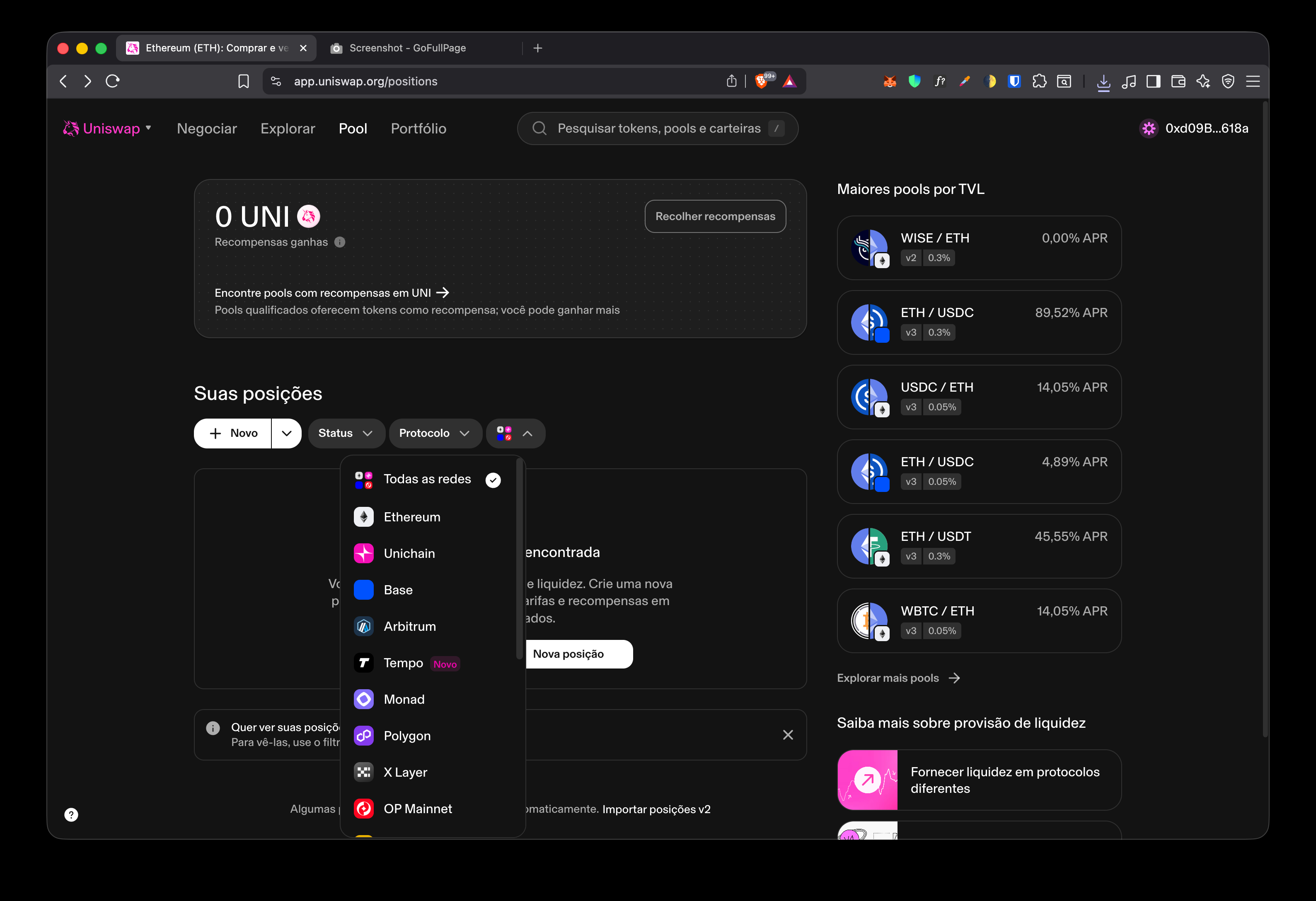
Task: Open MetaMask fox extension
Action: (x=890, y=82)
